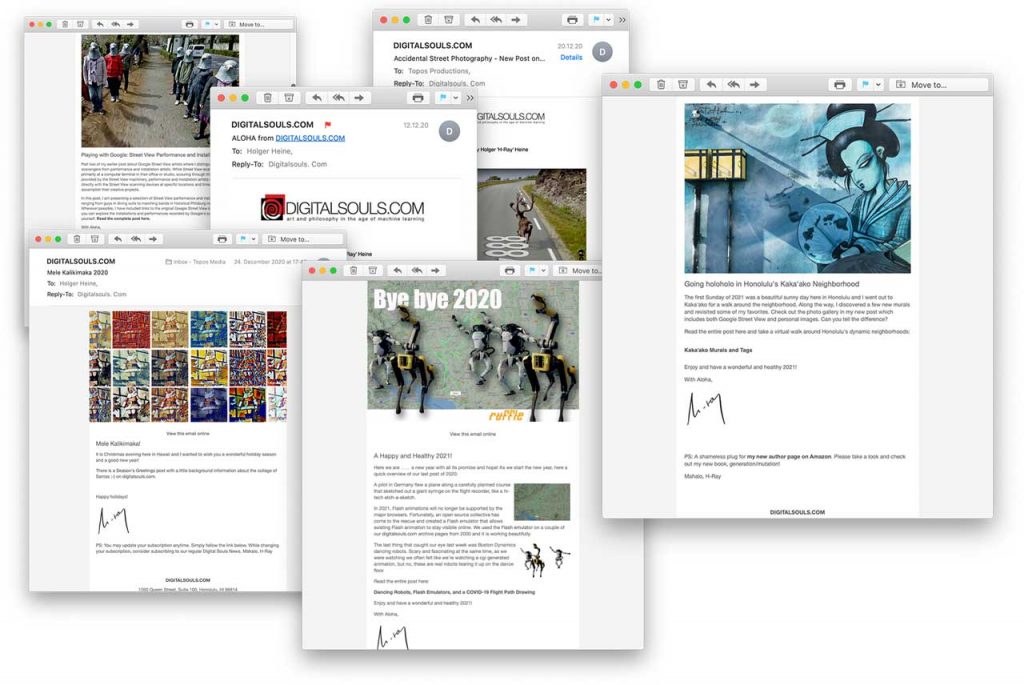Reply to the Mele Kalikimaka 2020 email

coord(118,239)
